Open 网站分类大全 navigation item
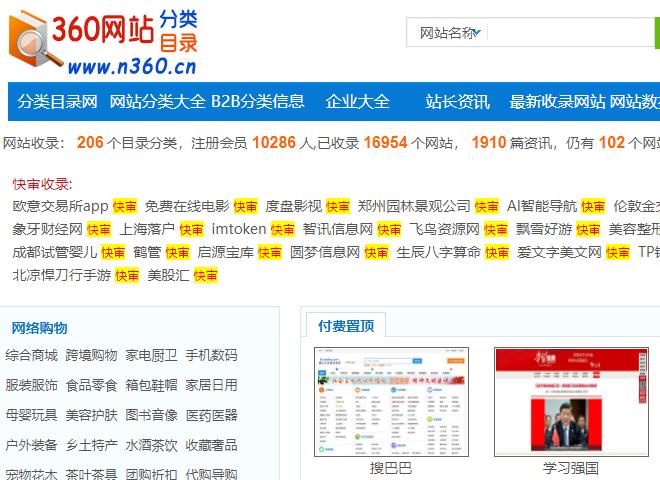The height and width of the screenshot is (480, 660). click(x=157, y=101)
